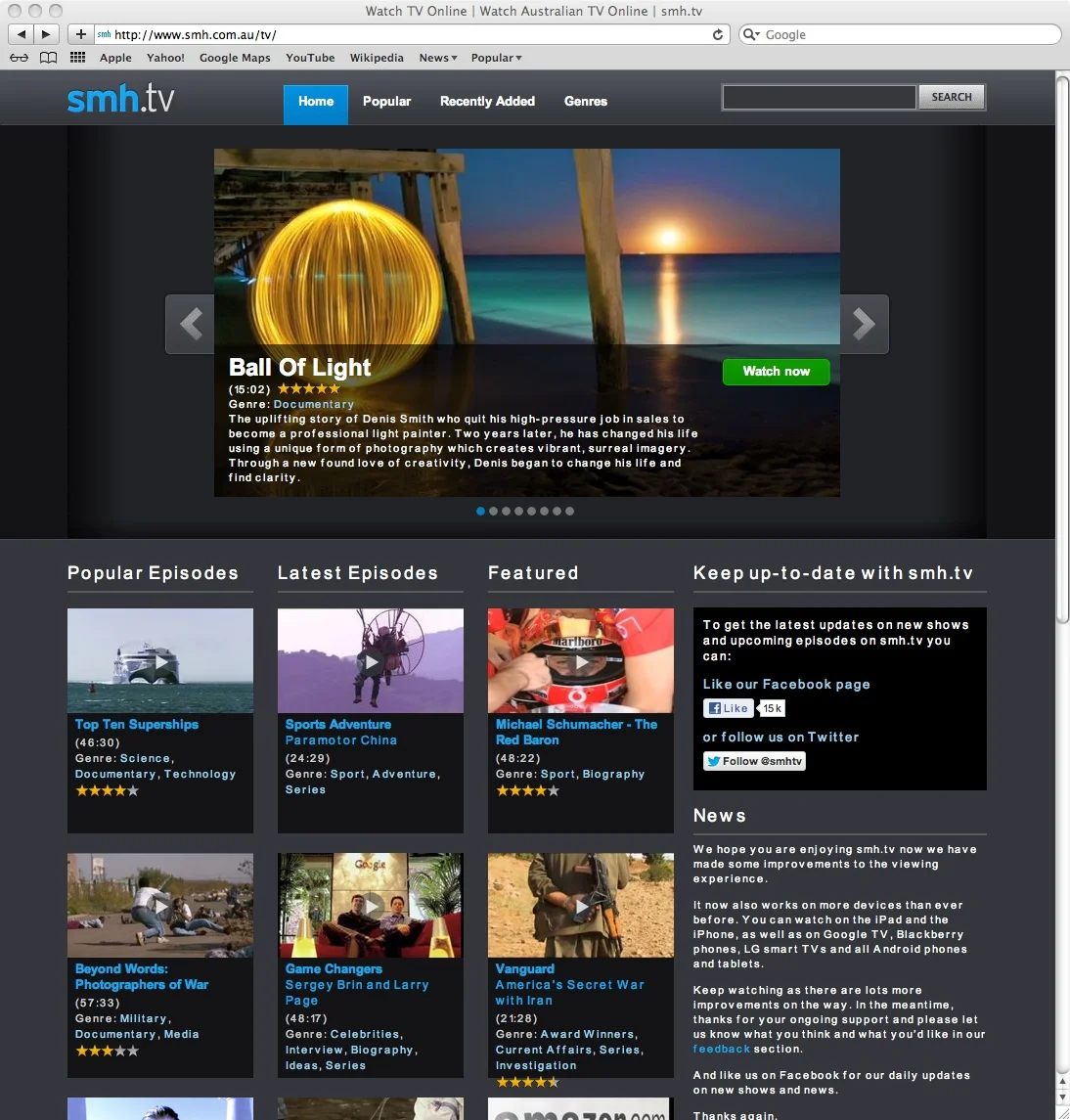Reload the page with the refresh icon
This screenshot has width=1070, height=1120.
tap(718, 34)
